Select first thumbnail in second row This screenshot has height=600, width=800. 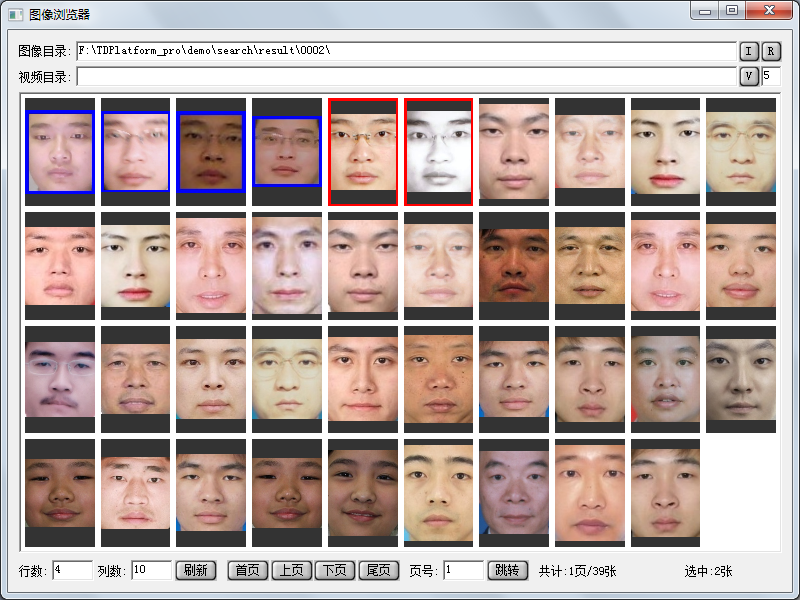tap(60, 266)
